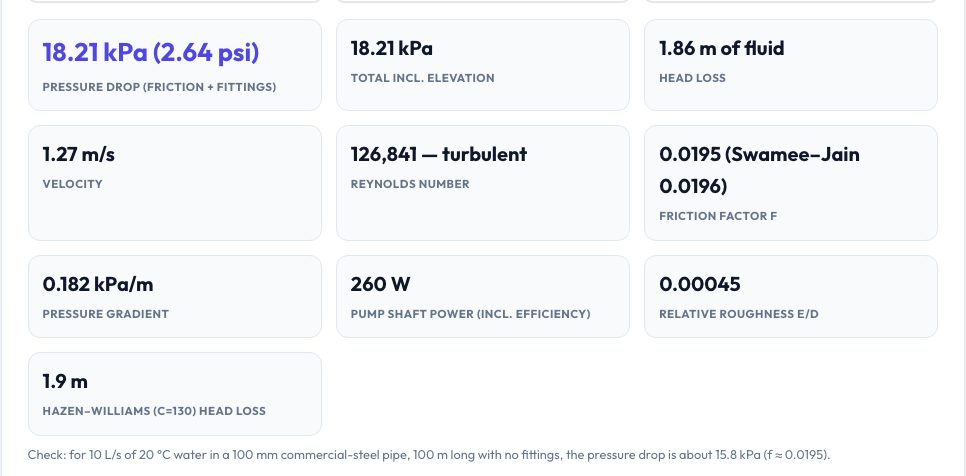Select the Velocity label
966x476 pixels.
coord(72,184)
